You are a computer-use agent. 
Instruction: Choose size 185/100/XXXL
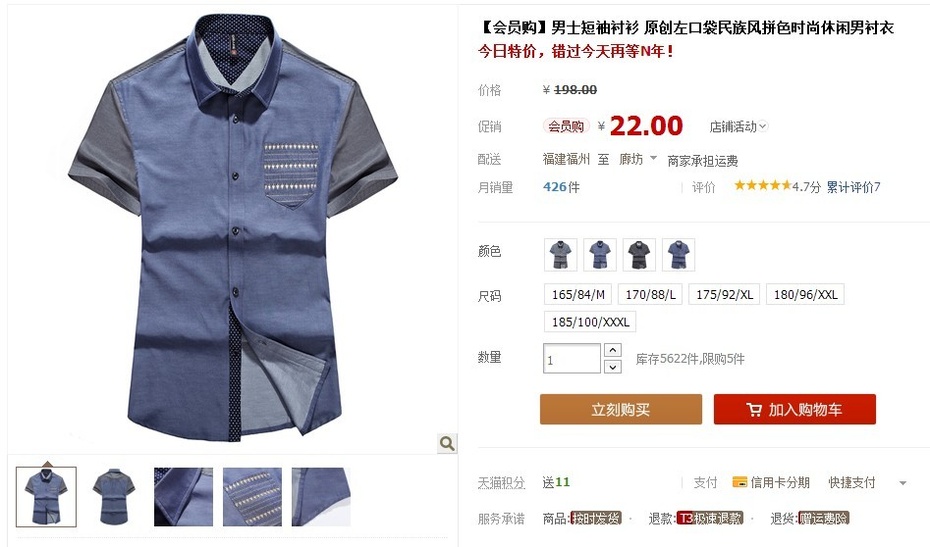(x=590, y=322)
